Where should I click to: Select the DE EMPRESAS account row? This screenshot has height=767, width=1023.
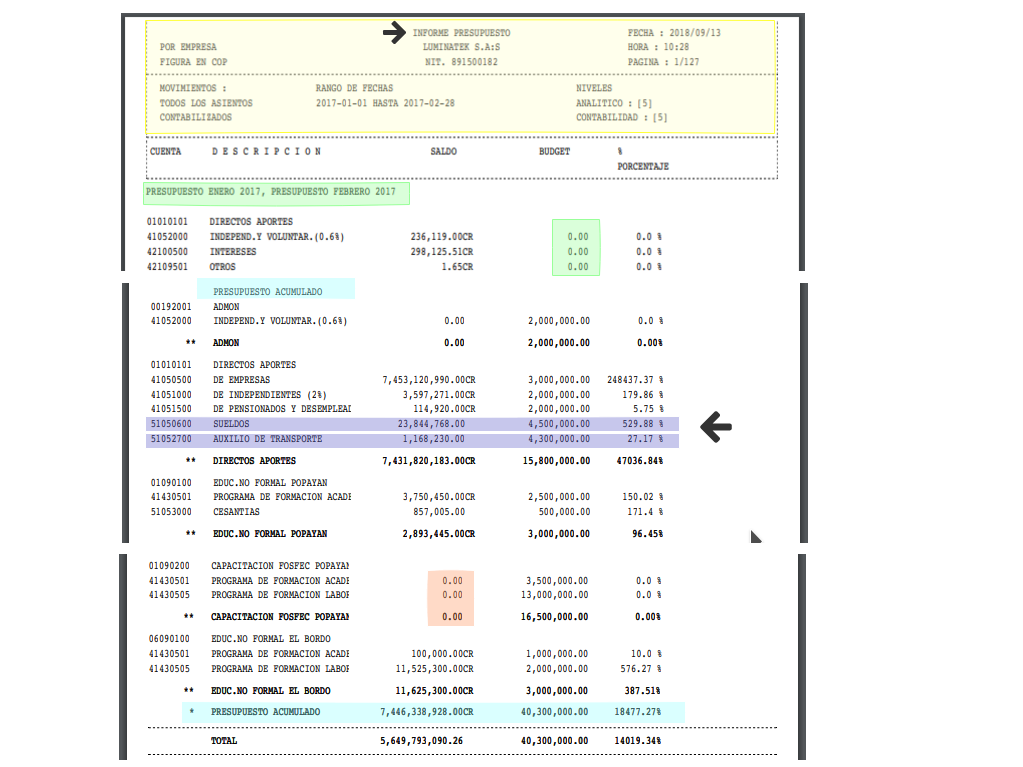click(x=412, y=380)
